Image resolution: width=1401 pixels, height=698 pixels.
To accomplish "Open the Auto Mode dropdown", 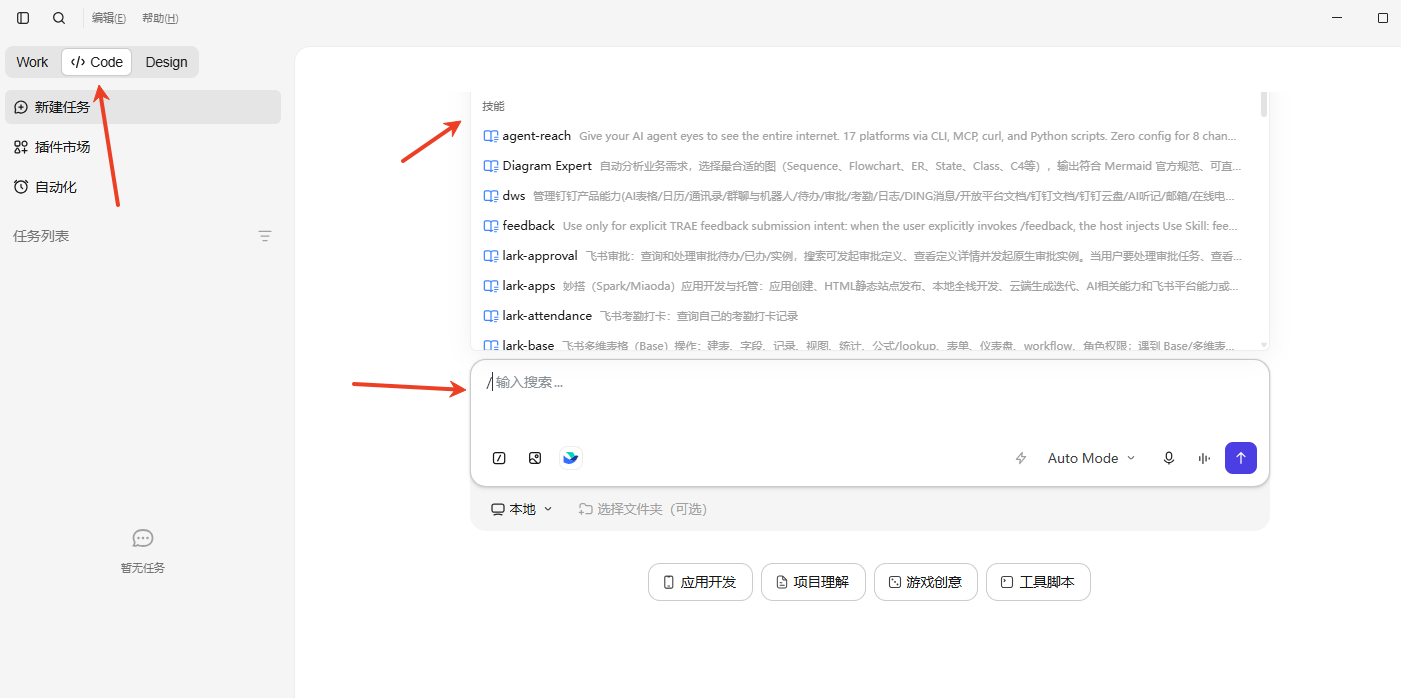I will pos(1091,458).
